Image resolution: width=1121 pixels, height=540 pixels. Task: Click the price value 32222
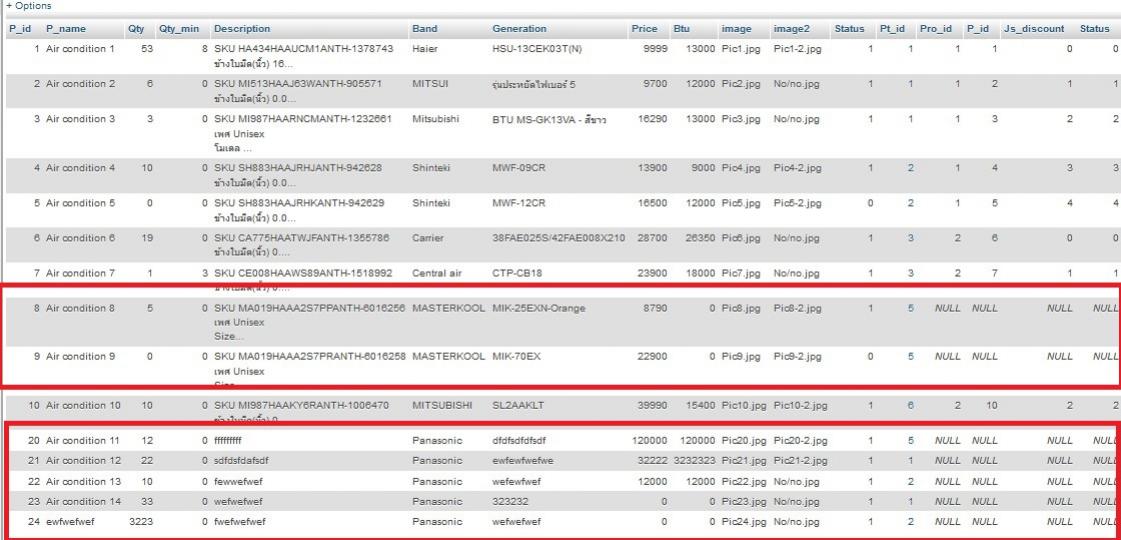click(x=652, y=461)
